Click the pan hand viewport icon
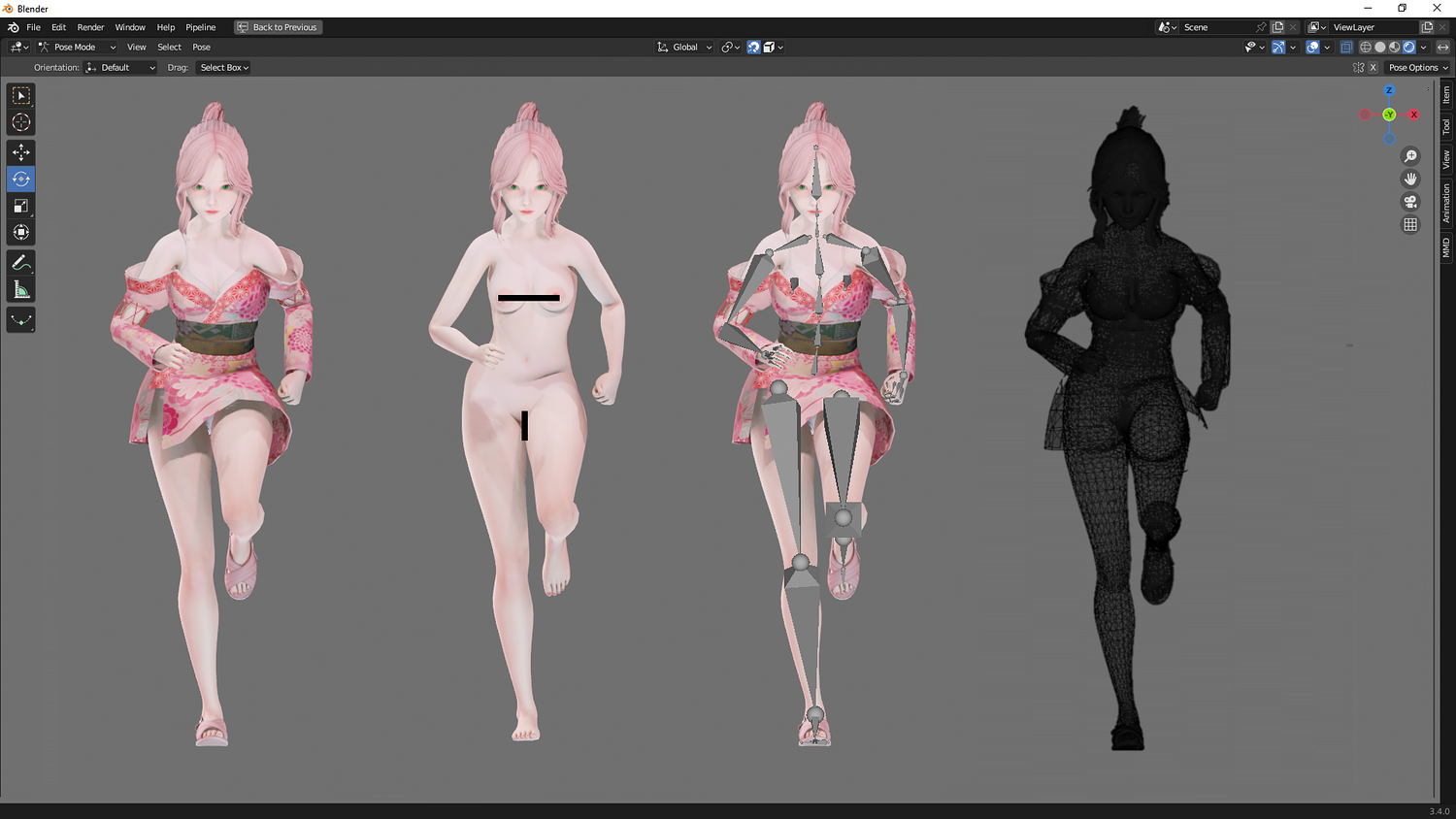Image resolution: width=1456 pixels, height=819 pixels. 1410,179
